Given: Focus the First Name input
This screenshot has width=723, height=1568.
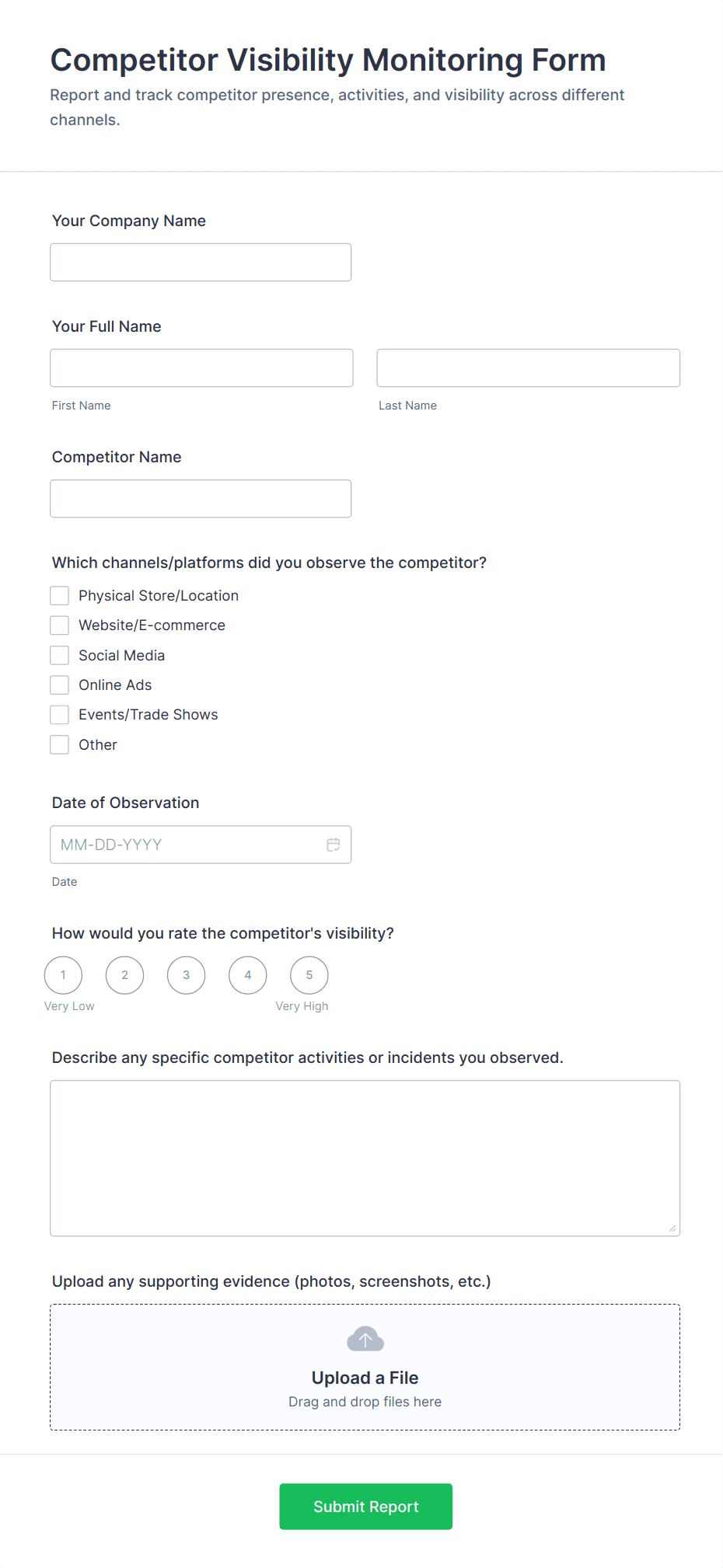Looking at the screenshot, I should 201,368.
